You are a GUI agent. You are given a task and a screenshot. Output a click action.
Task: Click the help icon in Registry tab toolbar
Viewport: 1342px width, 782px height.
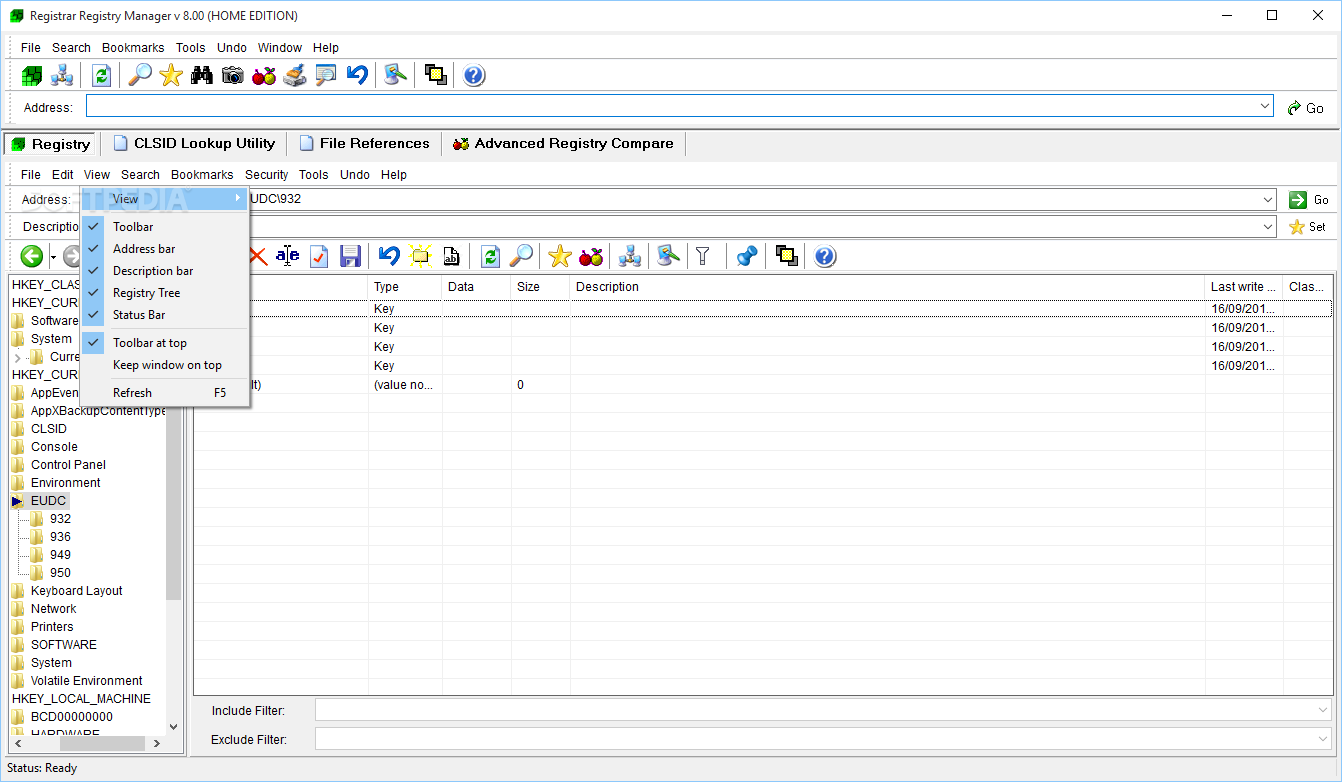pyautogui.click(x=824, y=257)
